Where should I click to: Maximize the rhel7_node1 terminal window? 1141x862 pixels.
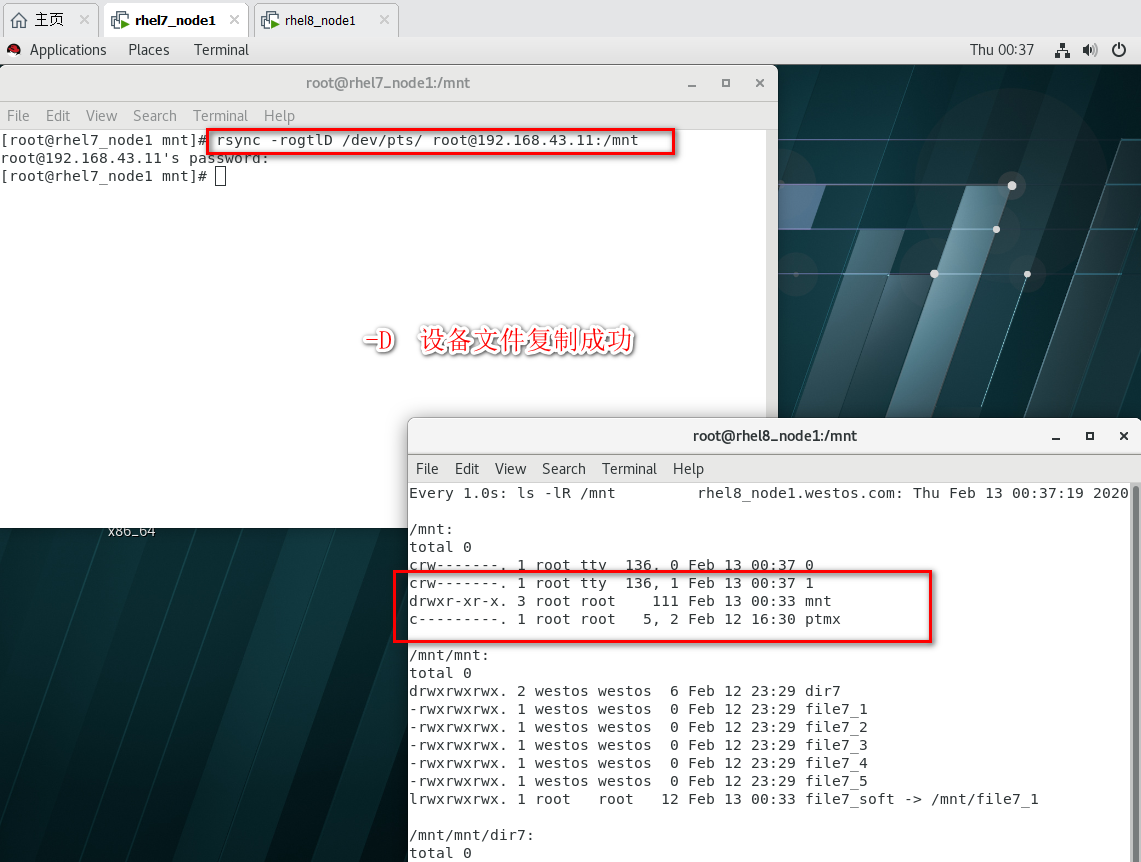(x=725, y=84)
